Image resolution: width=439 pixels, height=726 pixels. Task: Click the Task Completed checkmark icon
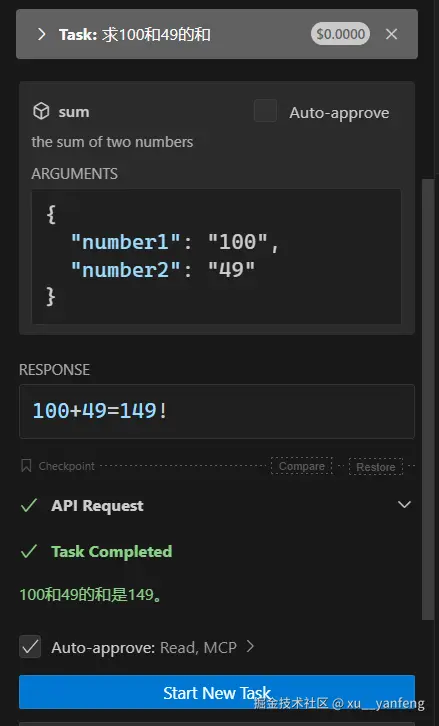click(29, 551)
